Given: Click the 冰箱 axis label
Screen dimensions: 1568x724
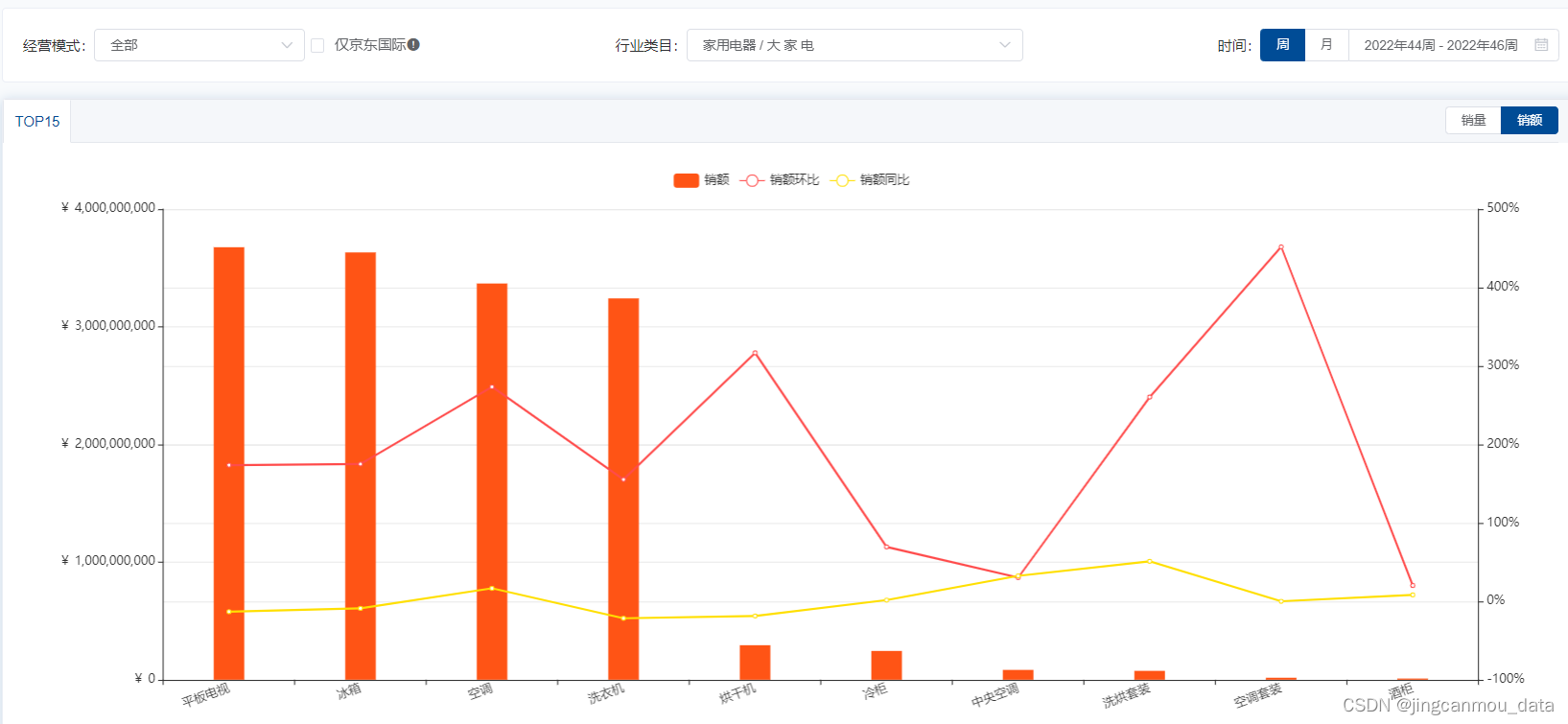Looking at the screenshot, I should (x=349, y=691).
